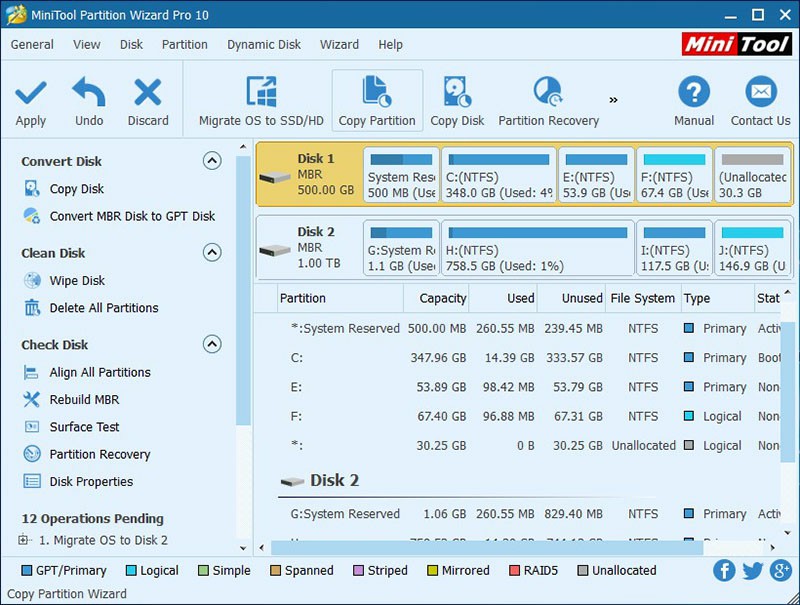Show more toolbar items via the » chevron
Image resolution: width=800 pixels, height=605 pixels.
[613, 100]
